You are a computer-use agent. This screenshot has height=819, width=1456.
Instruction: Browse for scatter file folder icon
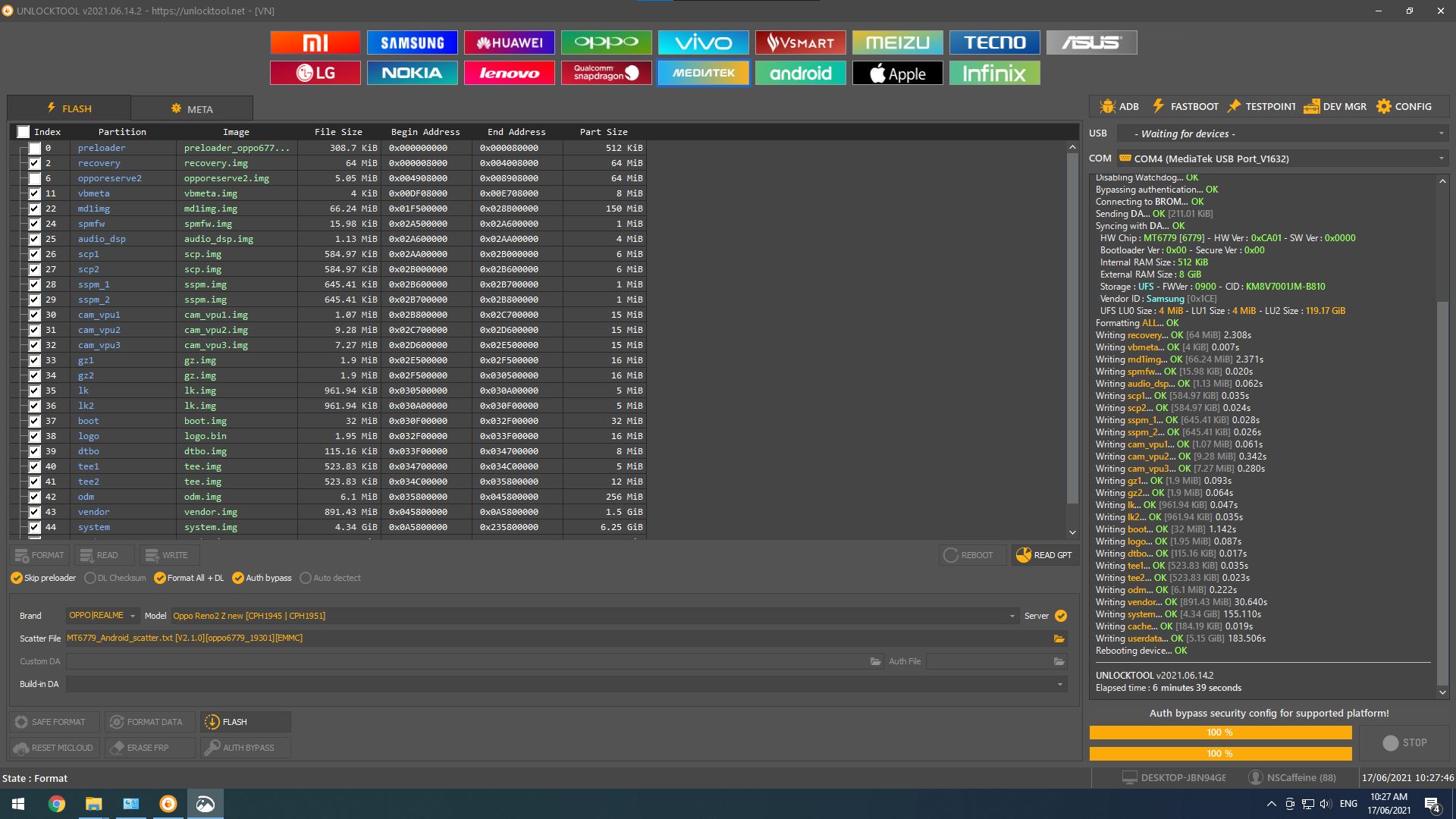[x=1059, y=639]
